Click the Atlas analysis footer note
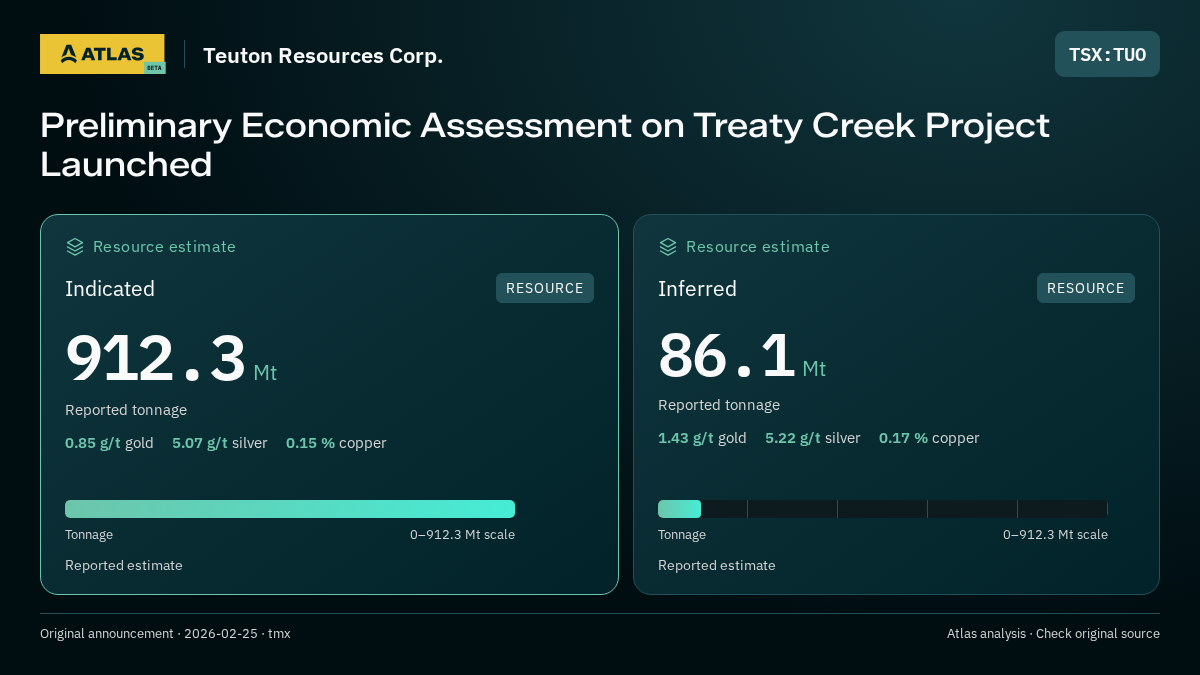The width and height of the screenshot is (1200, 675). tap(1053, 634)
